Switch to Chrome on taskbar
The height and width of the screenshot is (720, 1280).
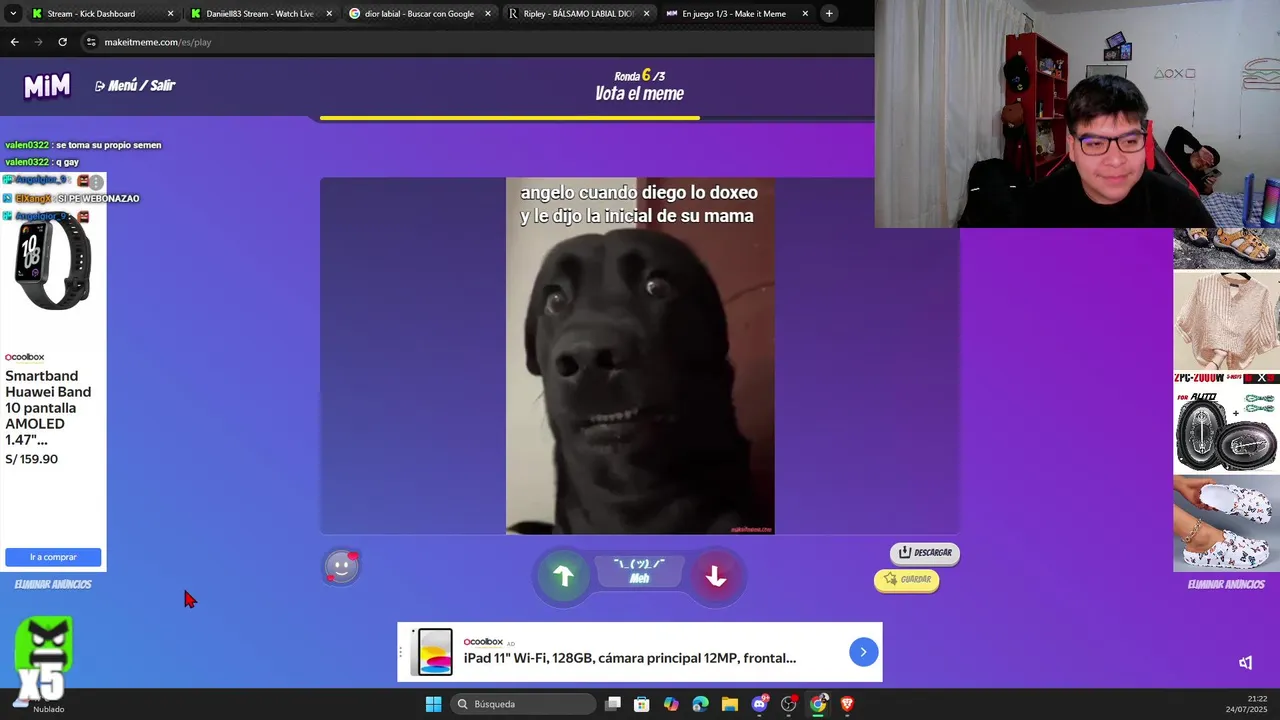pyautogui.click(x=818, y=704)
